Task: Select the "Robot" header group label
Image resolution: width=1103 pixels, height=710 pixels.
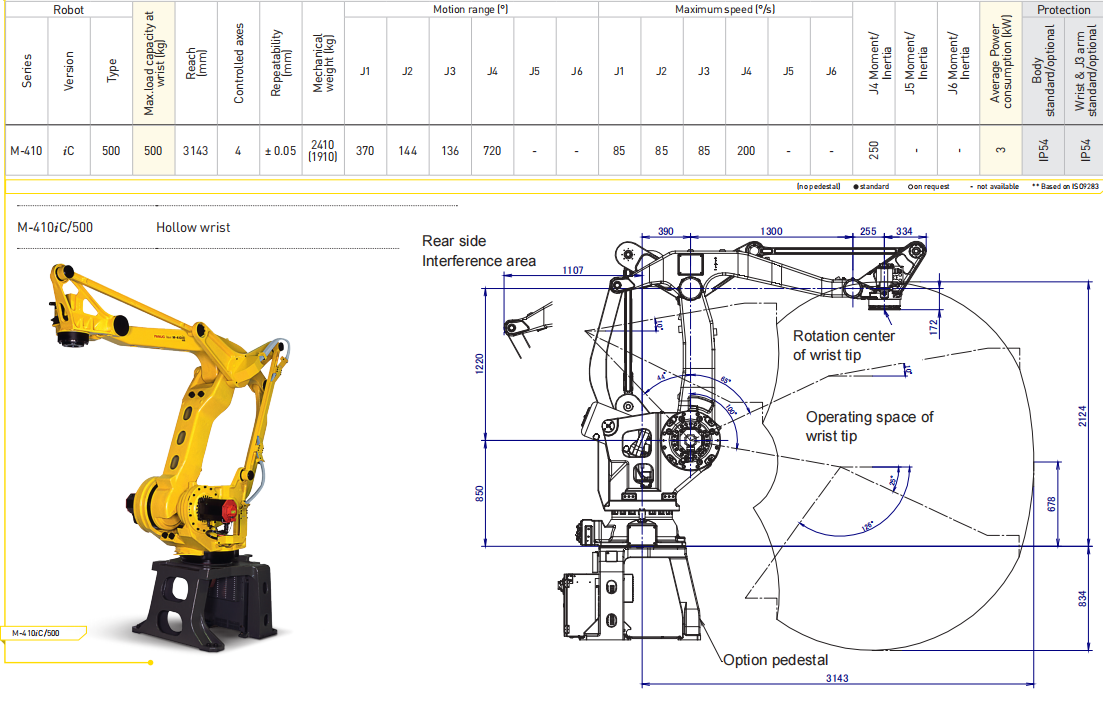Action: (x=68, y=10)
